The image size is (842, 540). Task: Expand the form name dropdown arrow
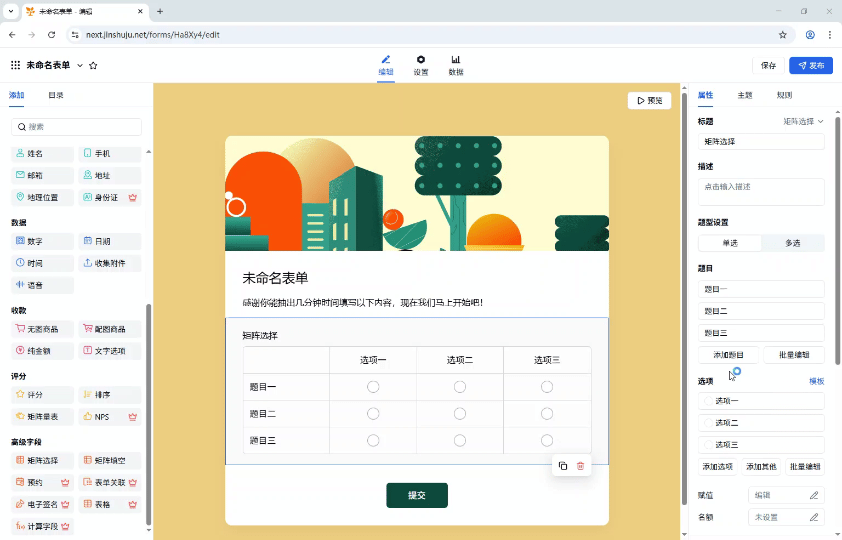[x=80, y=65]
